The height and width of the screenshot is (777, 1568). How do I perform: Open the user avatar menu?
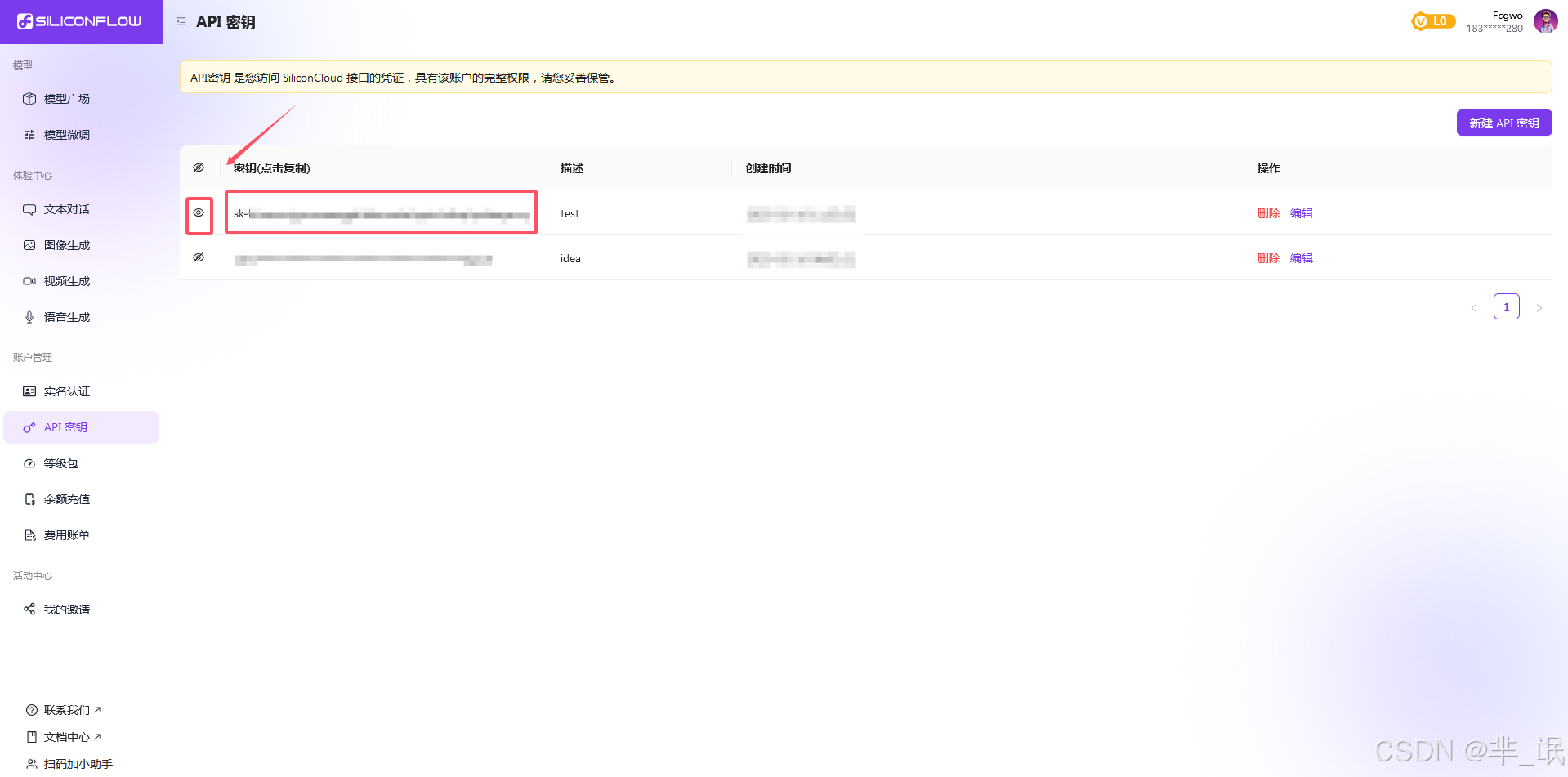(x=1545, y=21)
